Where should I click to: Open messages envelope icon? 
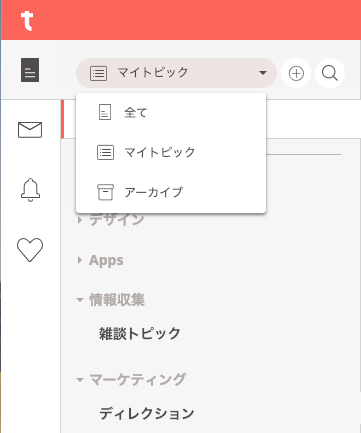point(30,130)
